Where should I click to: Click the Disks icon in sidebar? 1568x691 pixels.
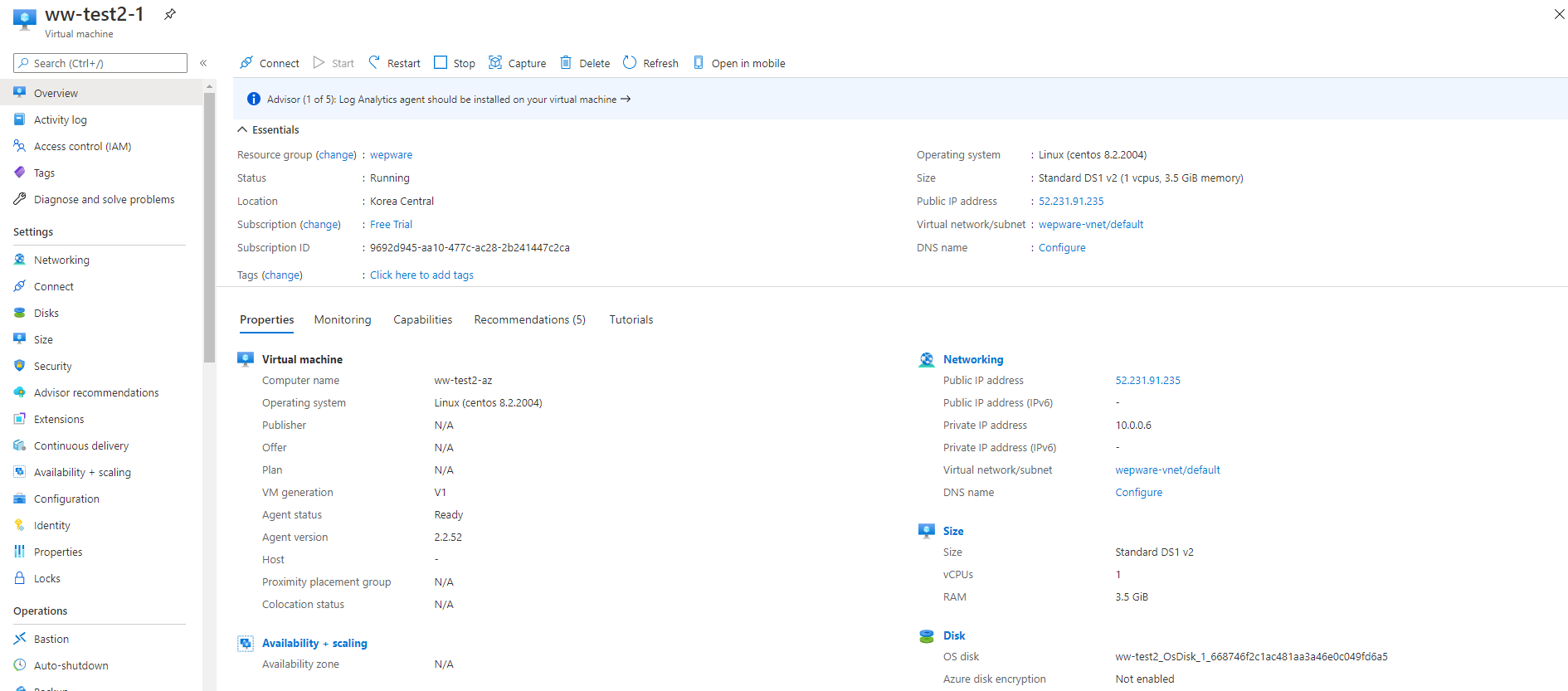(x=20, y=312)
